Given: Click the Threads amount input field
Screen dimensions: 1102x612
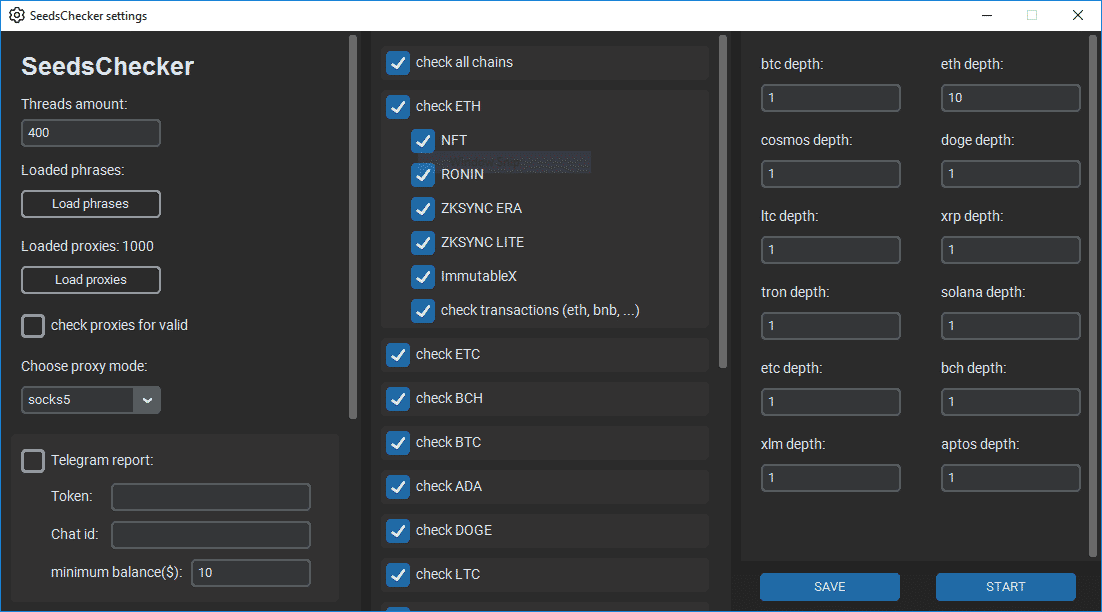Looking at the screenshot, I should pyautogui.click(x=90, y=133).
